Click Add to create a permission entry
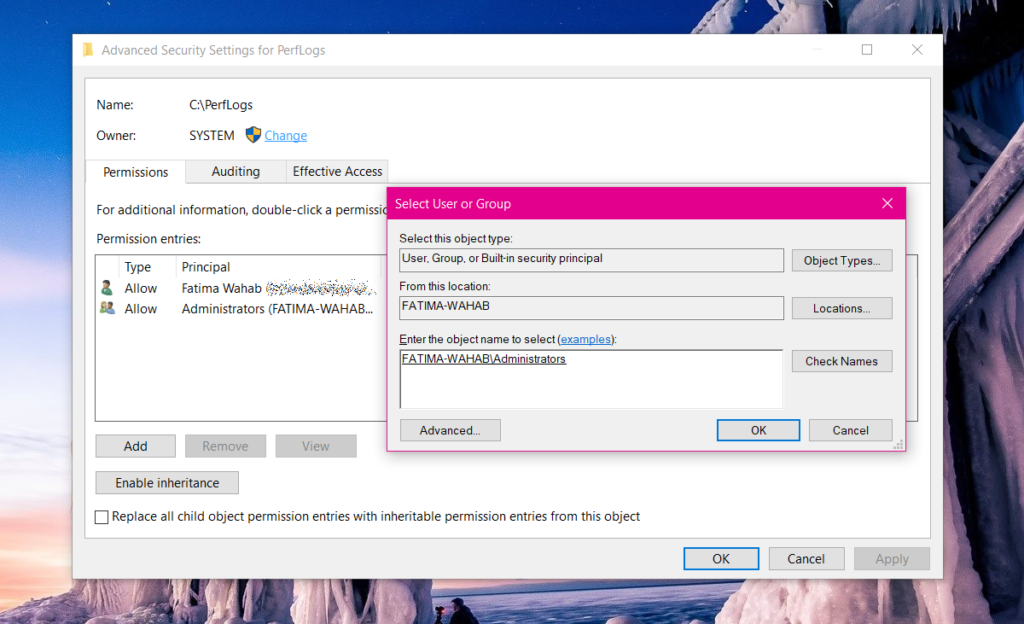This screenshot has height=624, width=1024. tap(135, 445)
